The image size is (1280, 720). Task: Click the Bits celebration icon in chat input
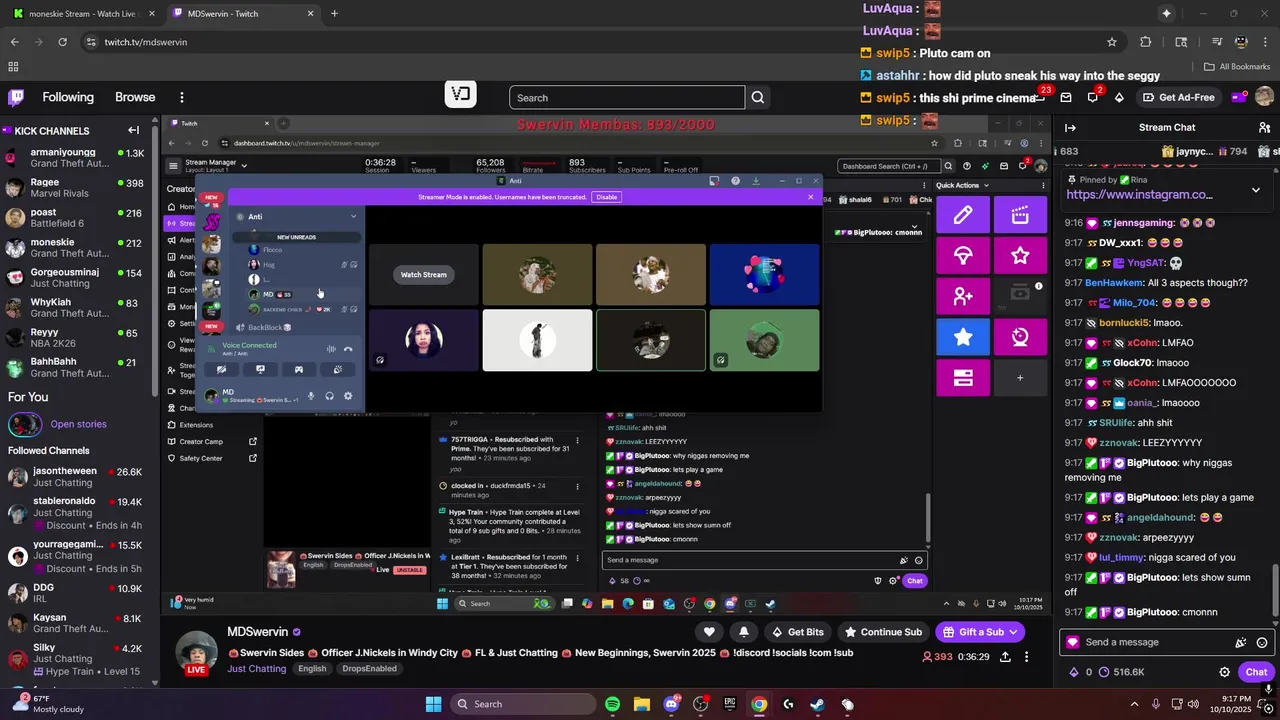click(1241, 643)
